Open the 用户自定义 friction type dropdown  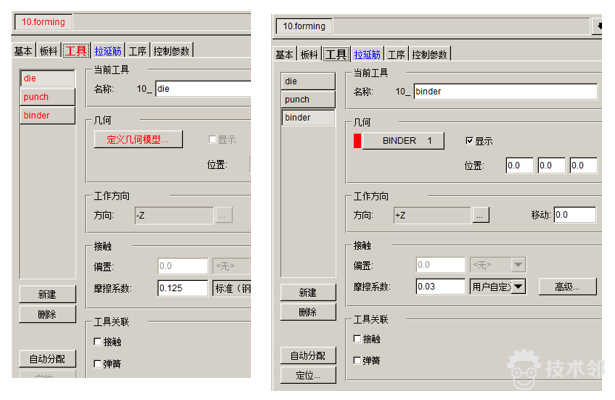tap(497, 288)
